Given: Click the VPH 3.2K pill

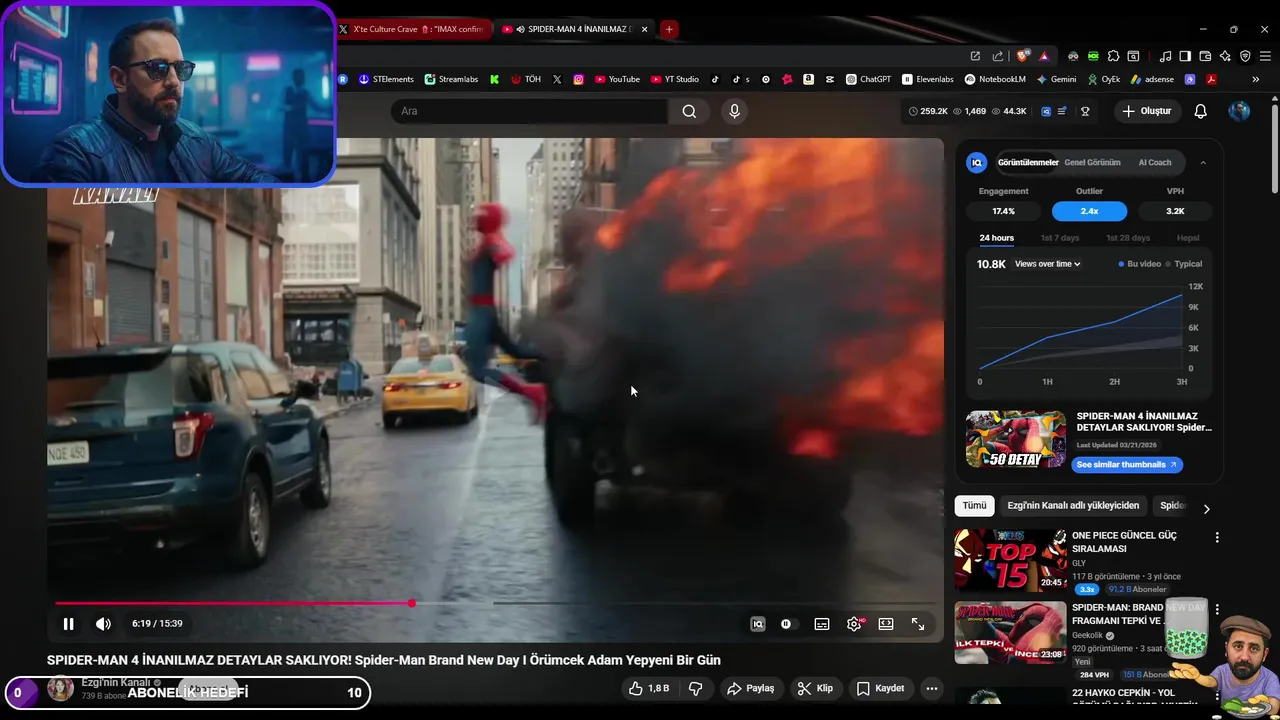Looking at the screenshot, I should pos(1175,211).
